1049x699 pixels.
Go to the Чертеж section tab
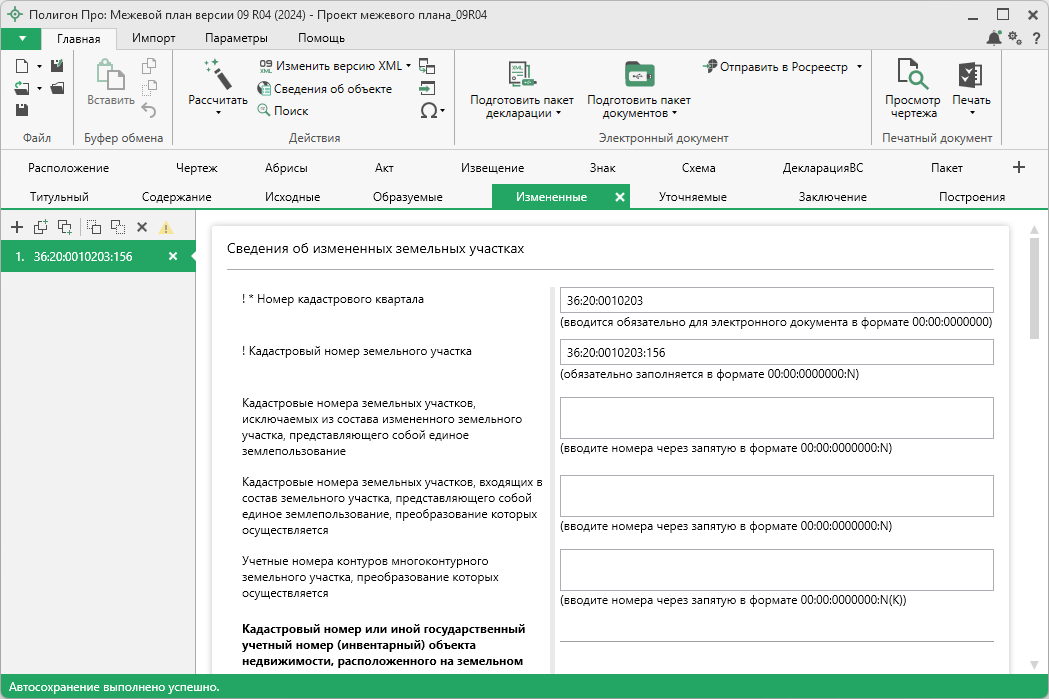196,168
